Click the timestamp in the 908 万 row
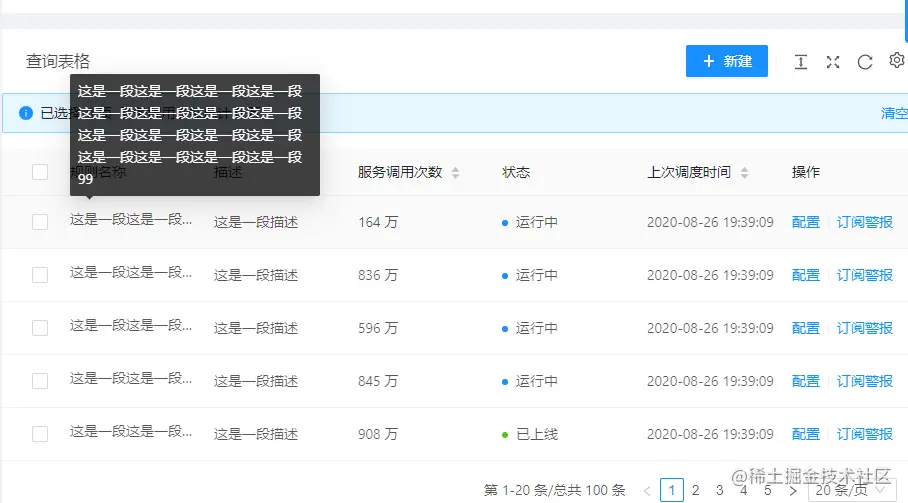908x503 pixels. (710, 434)
